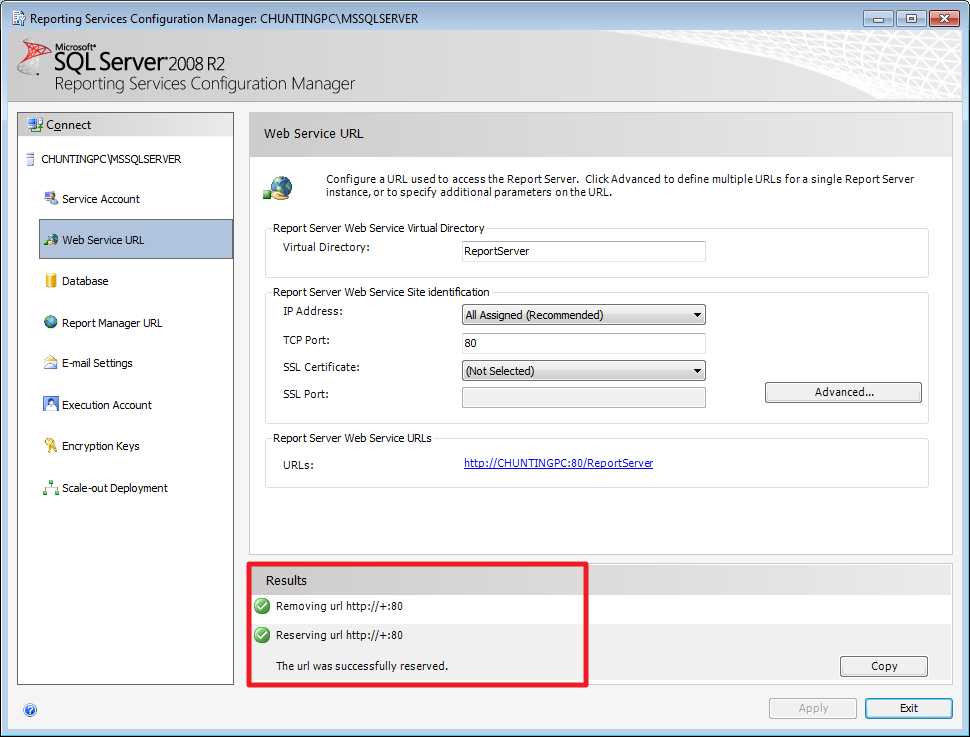This screenshot has height=737, width=970.
Task: Click the 'TCP Port:' label
Action: point(306,340)
